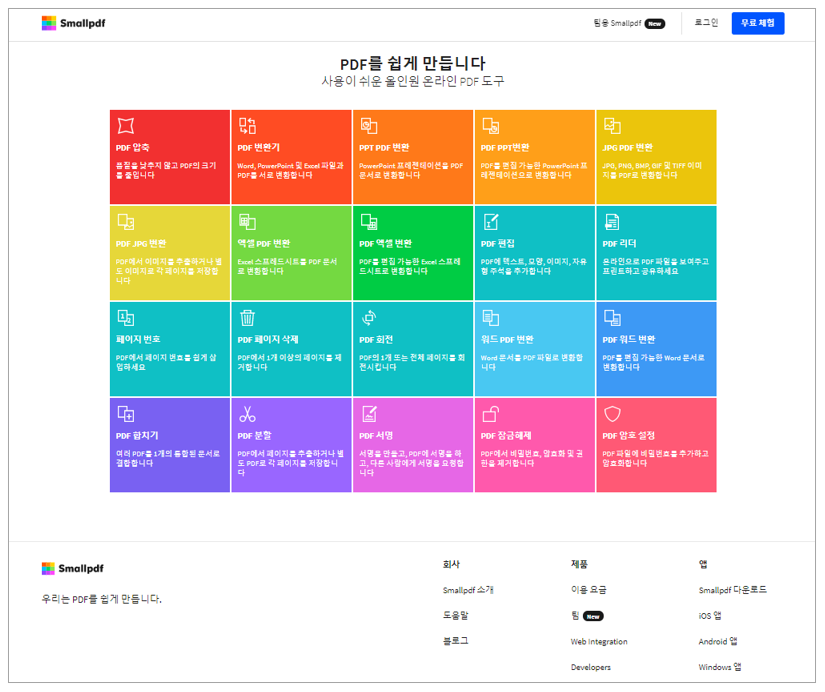The image size is (825, 692).
Task: Click the Smallpdf logo in footer
Action: tap(73, 568)
